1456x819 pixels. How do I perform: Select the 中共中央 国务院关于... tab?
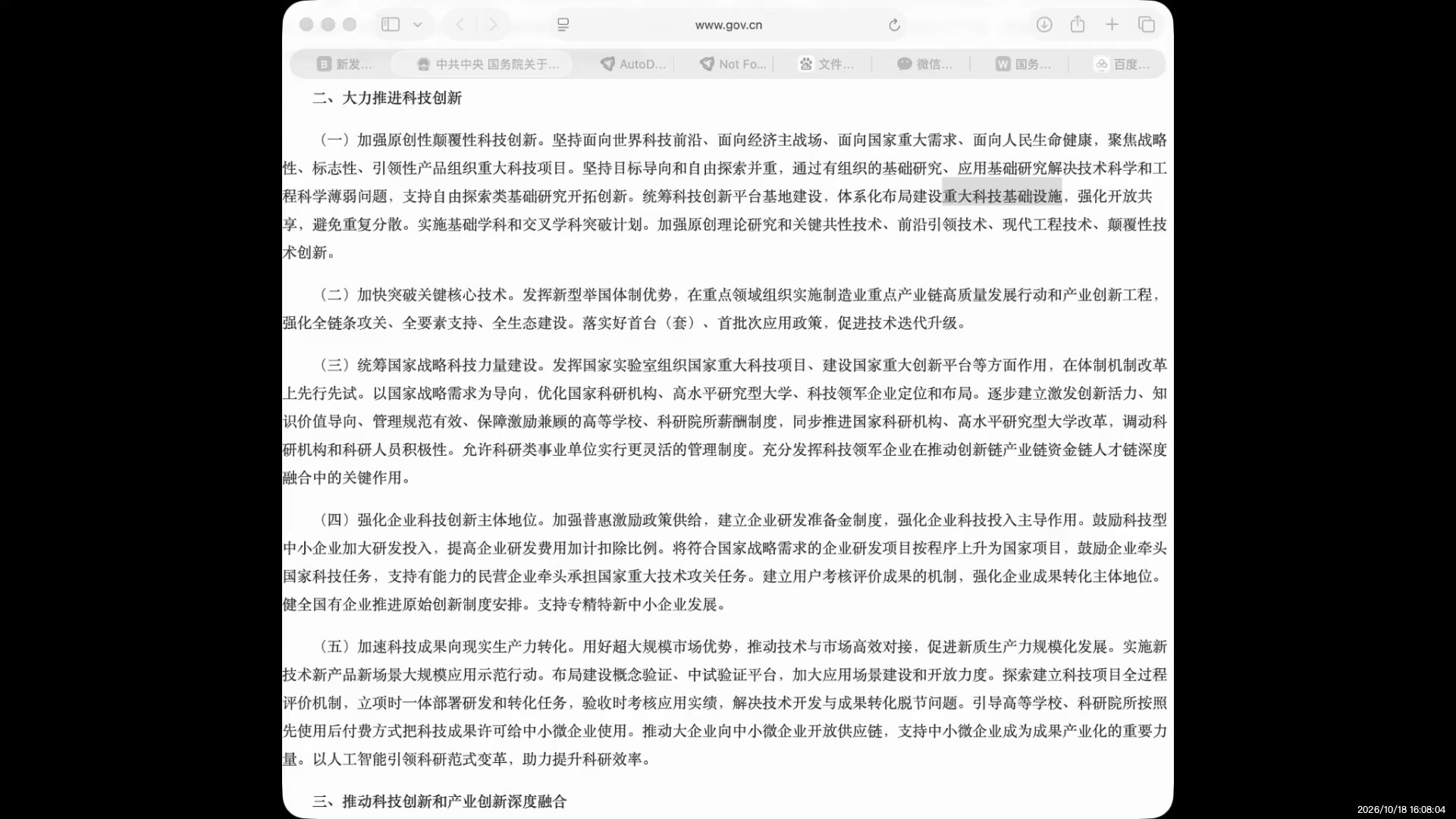click(x=489, y=64)
